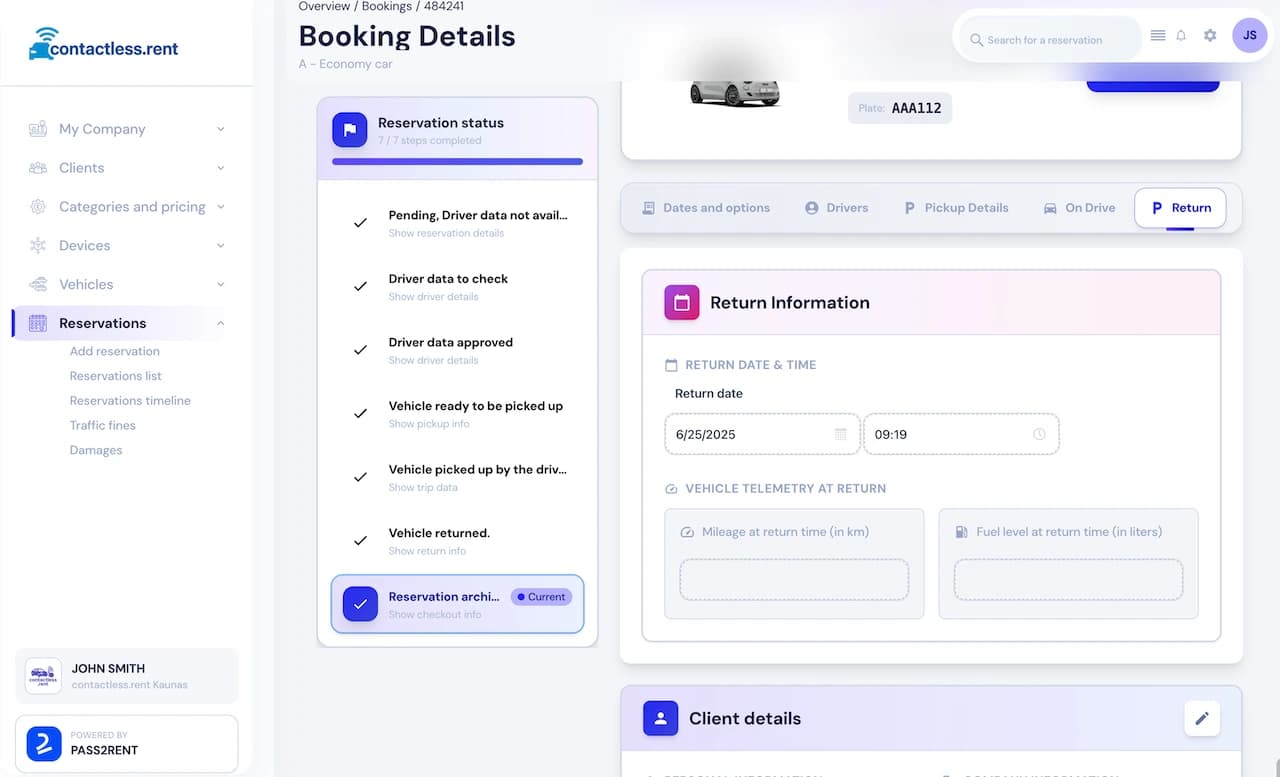The image size is (1280, 777).
Task: Open Reservations timeline link
Action: click(130, 401)
